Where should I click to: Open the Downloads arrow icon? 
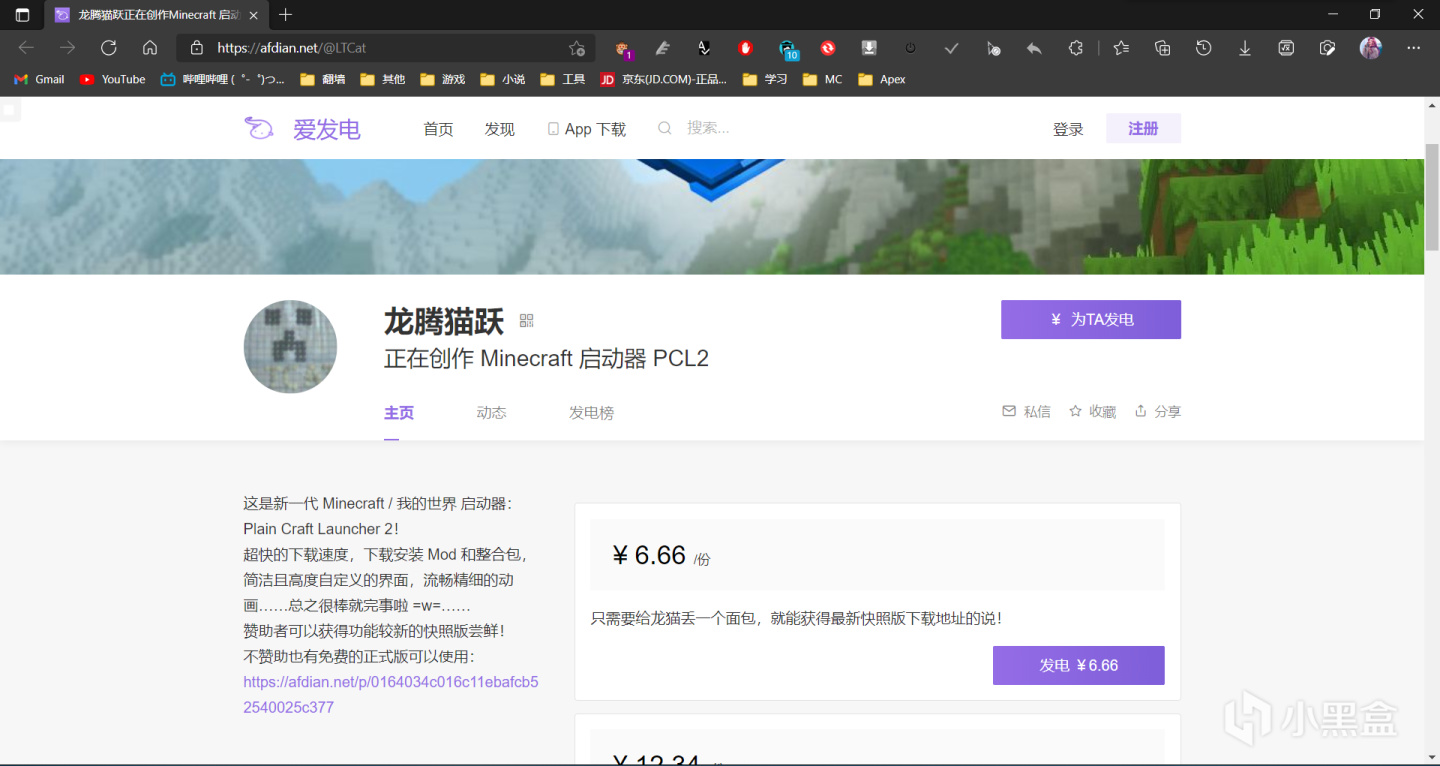(1245, 47)
